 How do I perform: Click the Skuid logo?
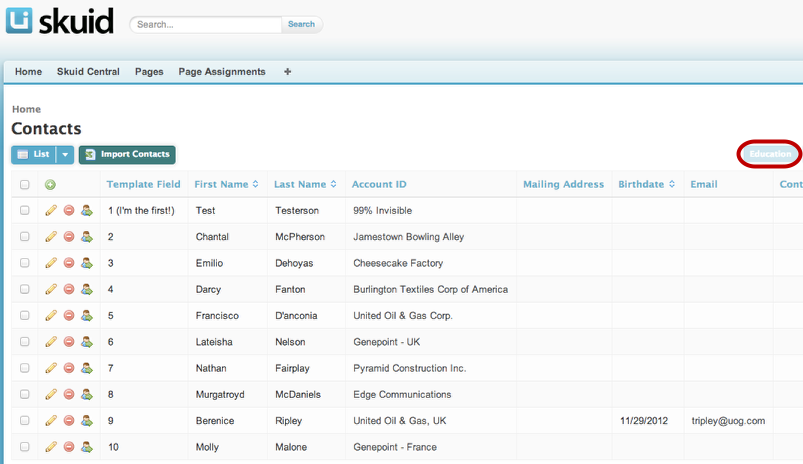(60, 22)
